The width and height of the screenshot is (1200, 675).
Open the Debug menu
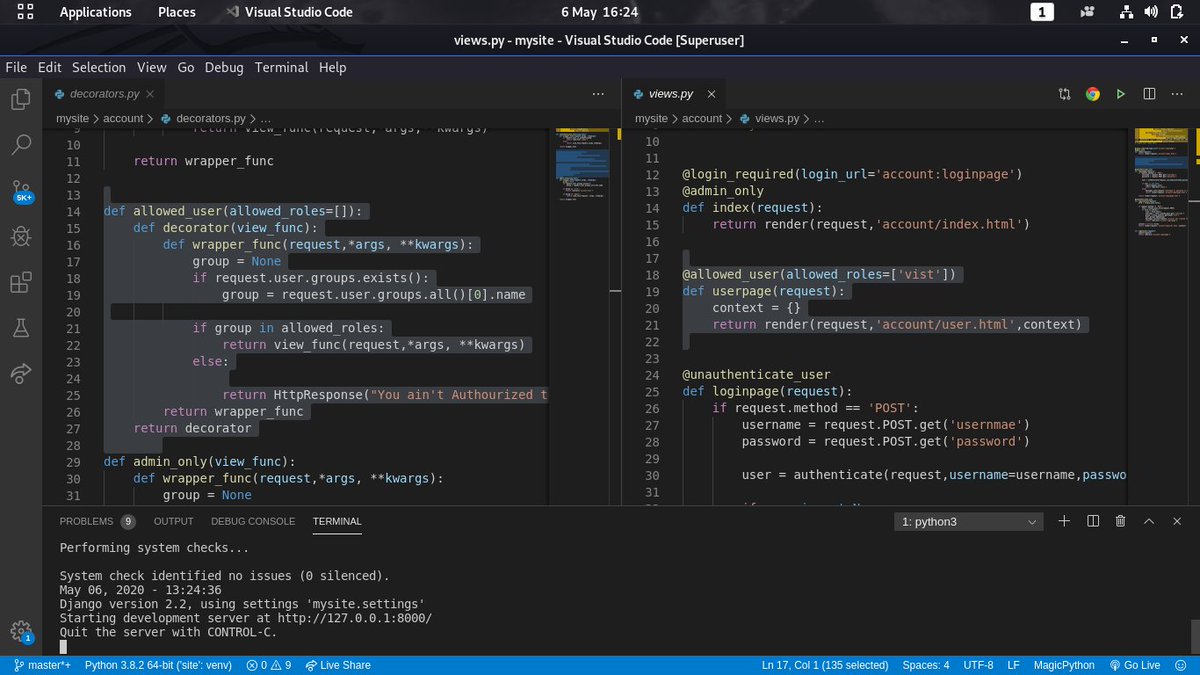click(224, 67)
